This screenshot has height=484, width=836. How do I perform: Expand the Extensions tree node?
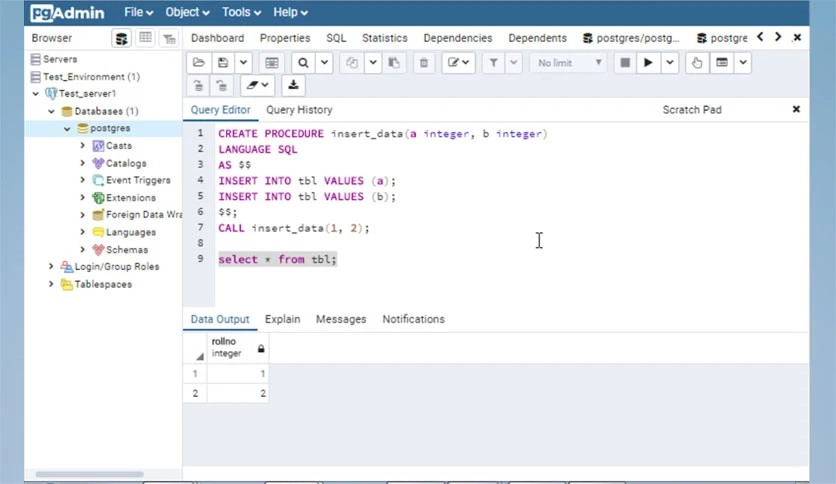pyautogui.click(x=83, y=198)
